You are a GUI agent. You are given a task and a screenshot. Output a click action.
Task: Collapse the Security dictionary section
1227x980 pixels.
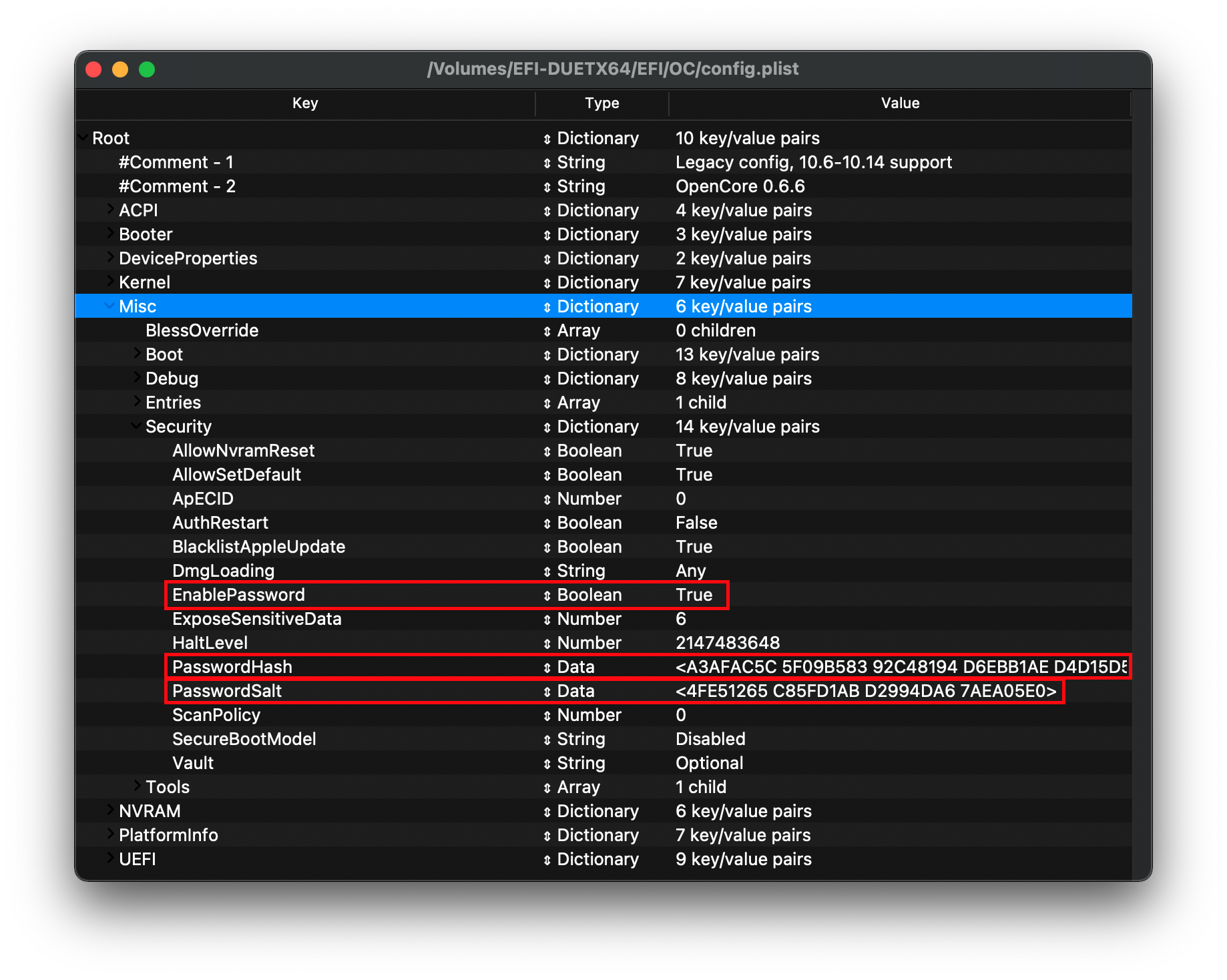pos(136,426)
